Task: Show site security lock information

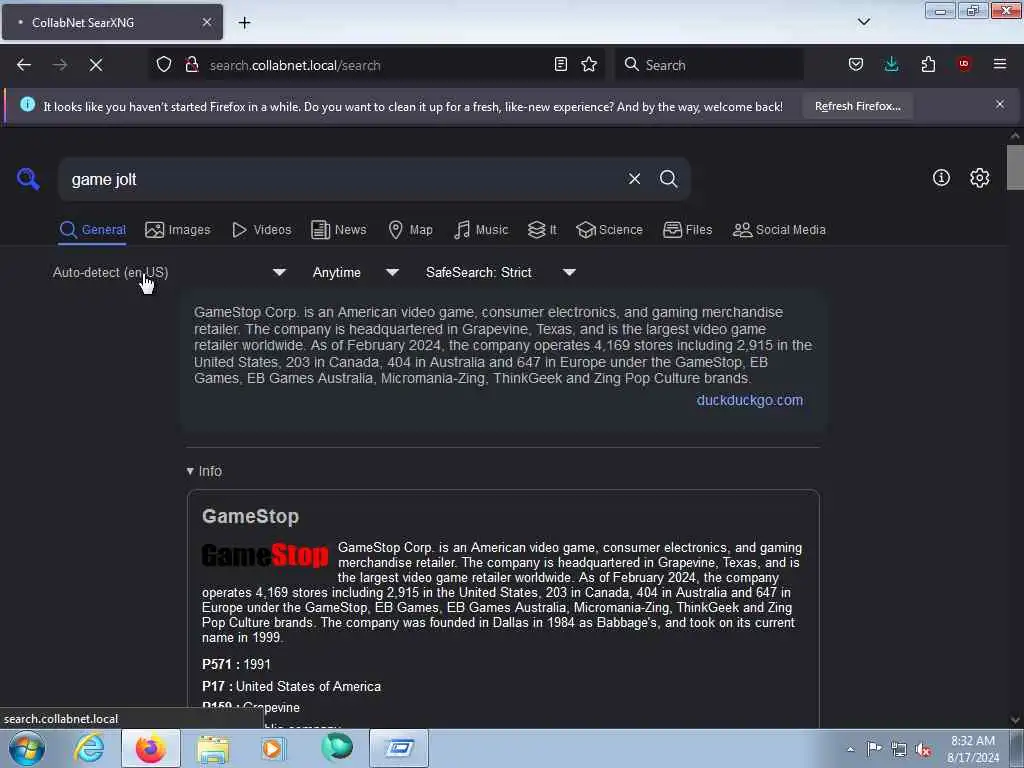Action: click(191, 65)
